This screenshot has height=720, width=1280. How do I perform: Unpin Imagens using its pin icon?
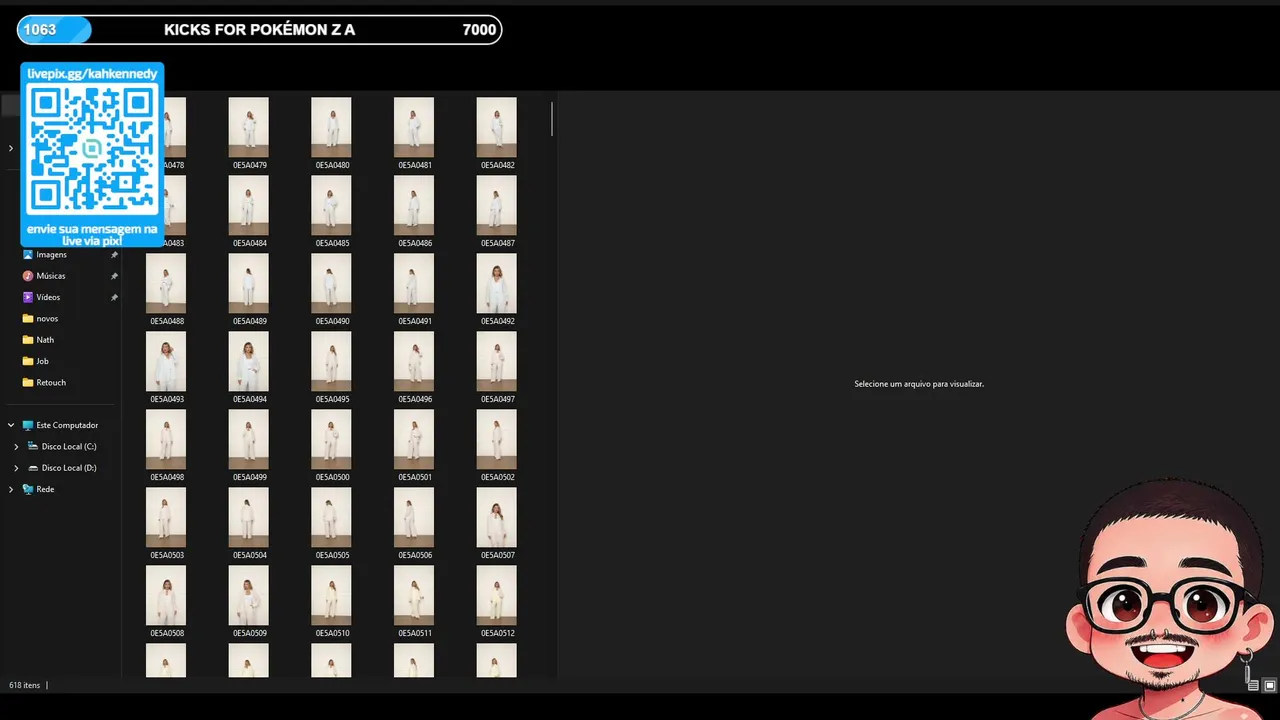point(114,255)
